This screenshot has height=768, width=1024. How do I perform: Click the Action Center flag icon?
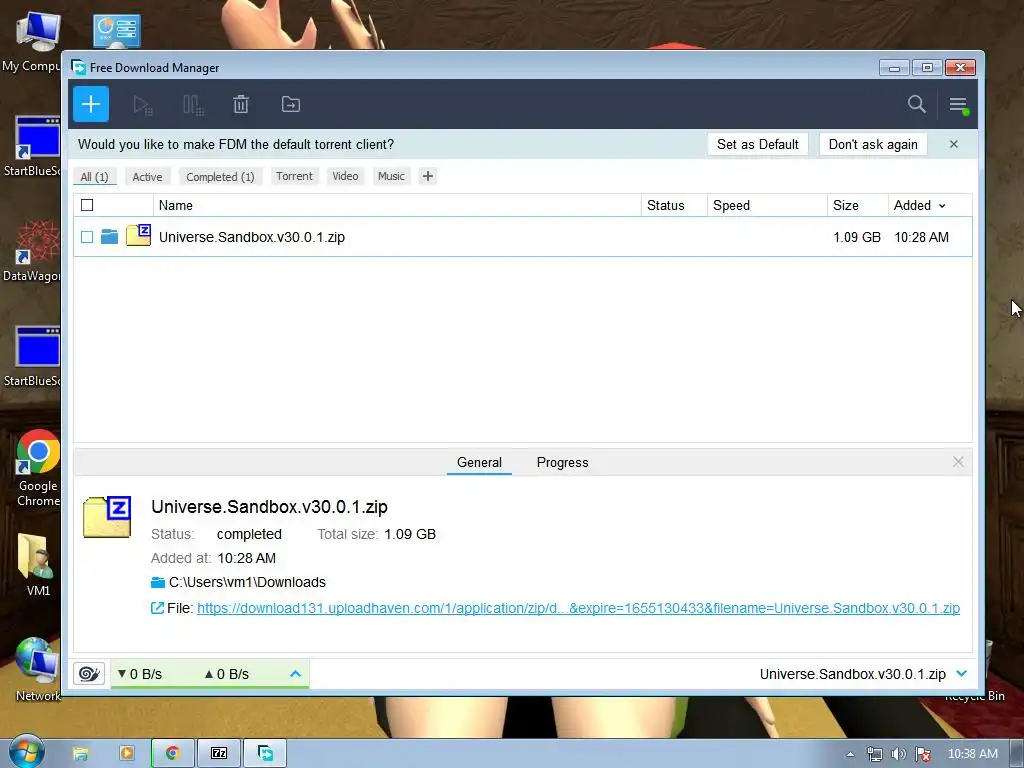(x=923, y=754)
